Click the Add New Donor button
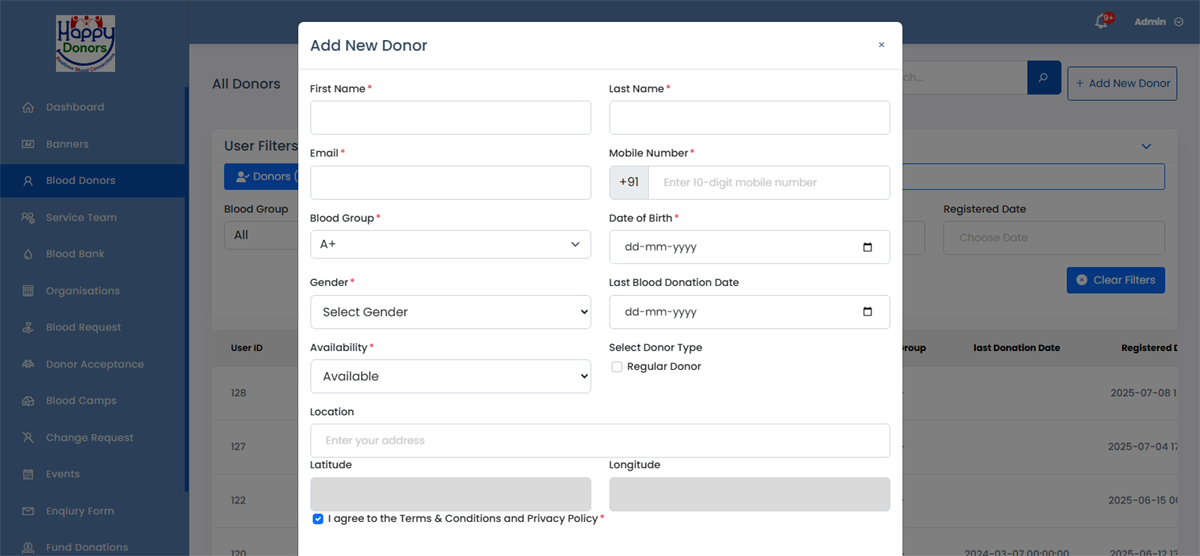The height and width of the screenshot is (556, 1200). [x=1121, y=83]
